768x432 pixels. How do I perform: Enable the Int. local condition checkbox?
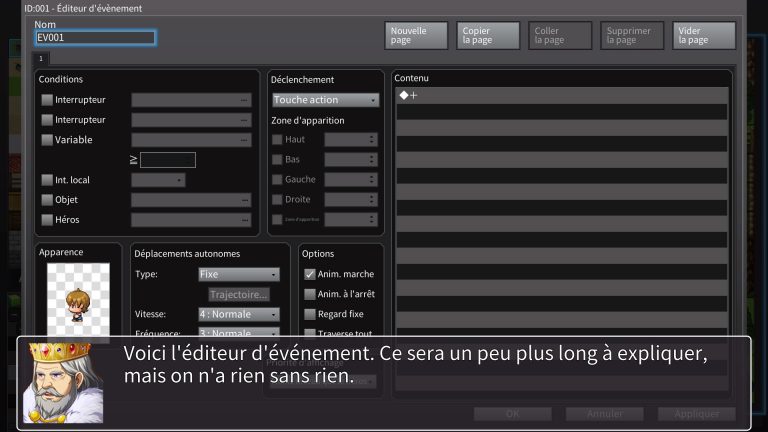click(47, 180)
